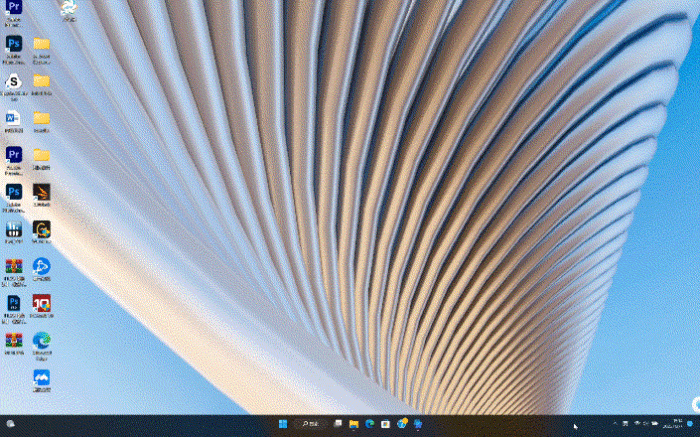Open the Microsoft Edge desktop shortcut

click(41, 340)
